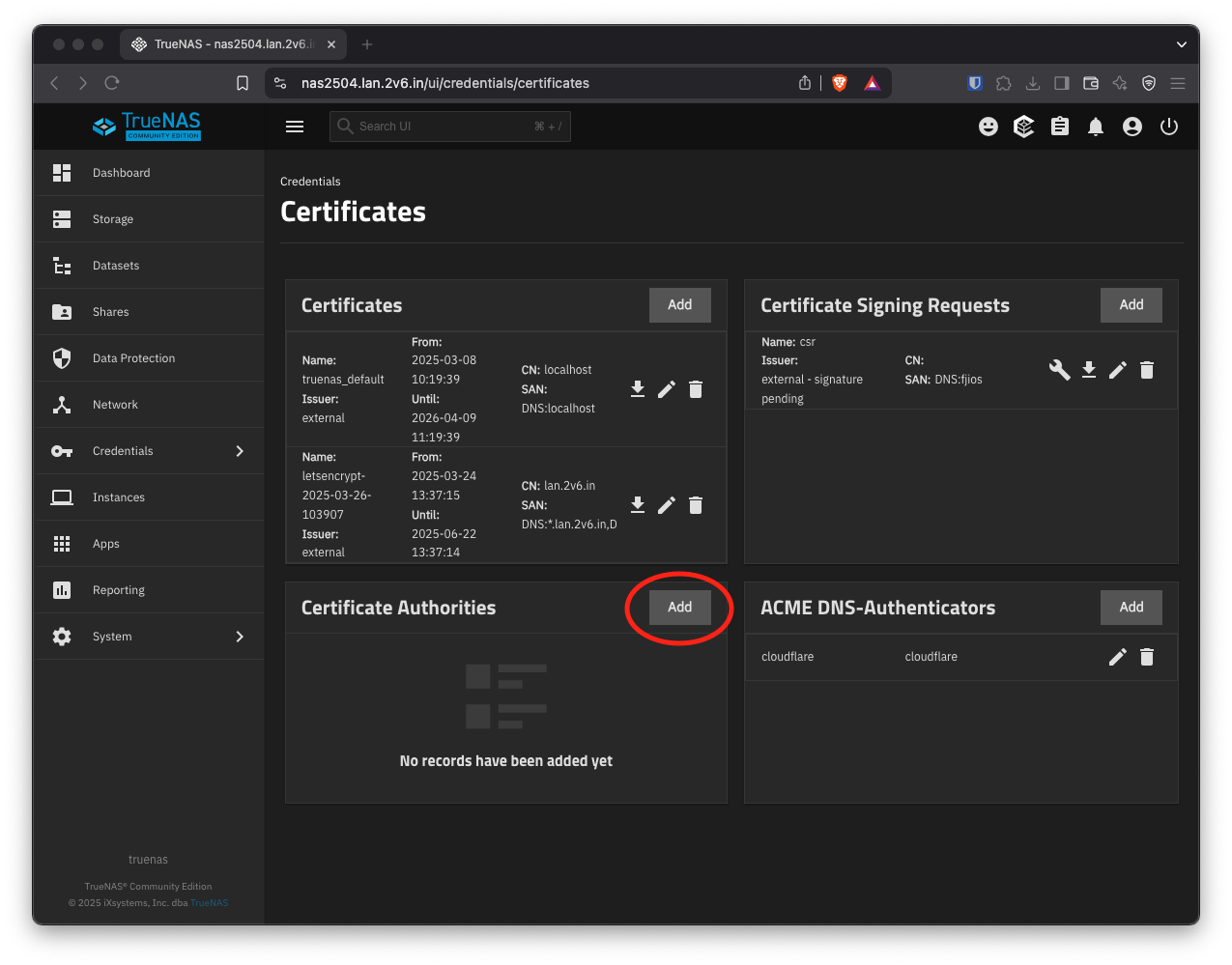Delete the truenas_default certificate

696,389
